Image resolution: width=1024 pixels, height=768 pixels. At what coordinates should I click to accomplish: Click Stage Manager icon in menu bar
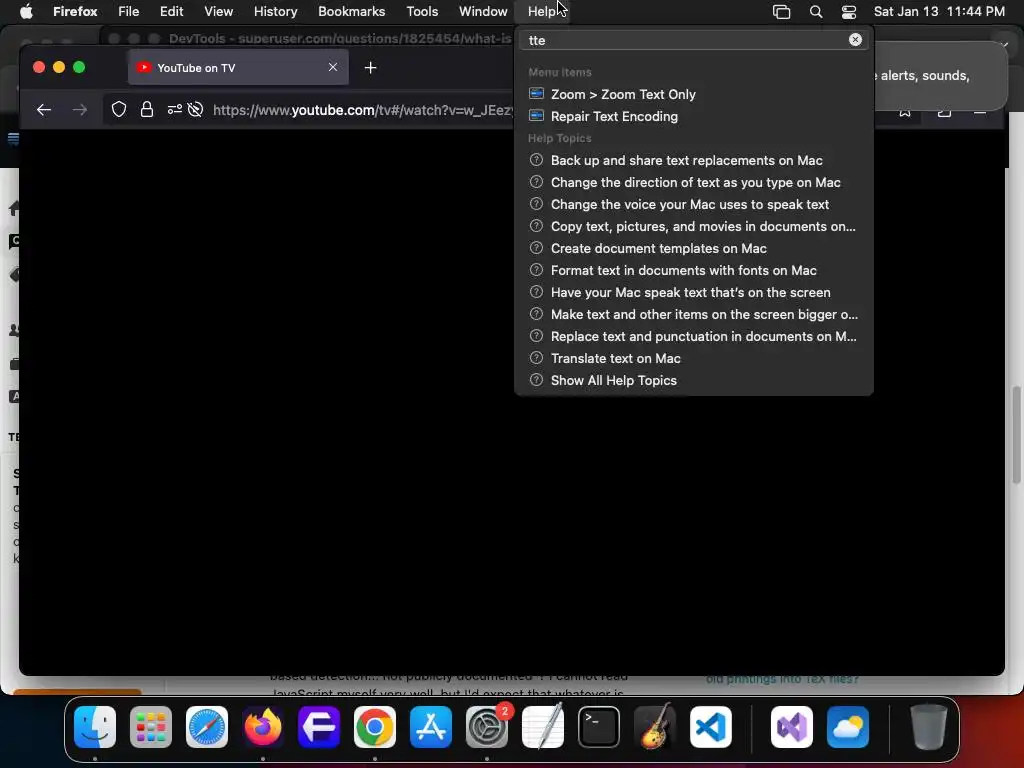(781, 12)
